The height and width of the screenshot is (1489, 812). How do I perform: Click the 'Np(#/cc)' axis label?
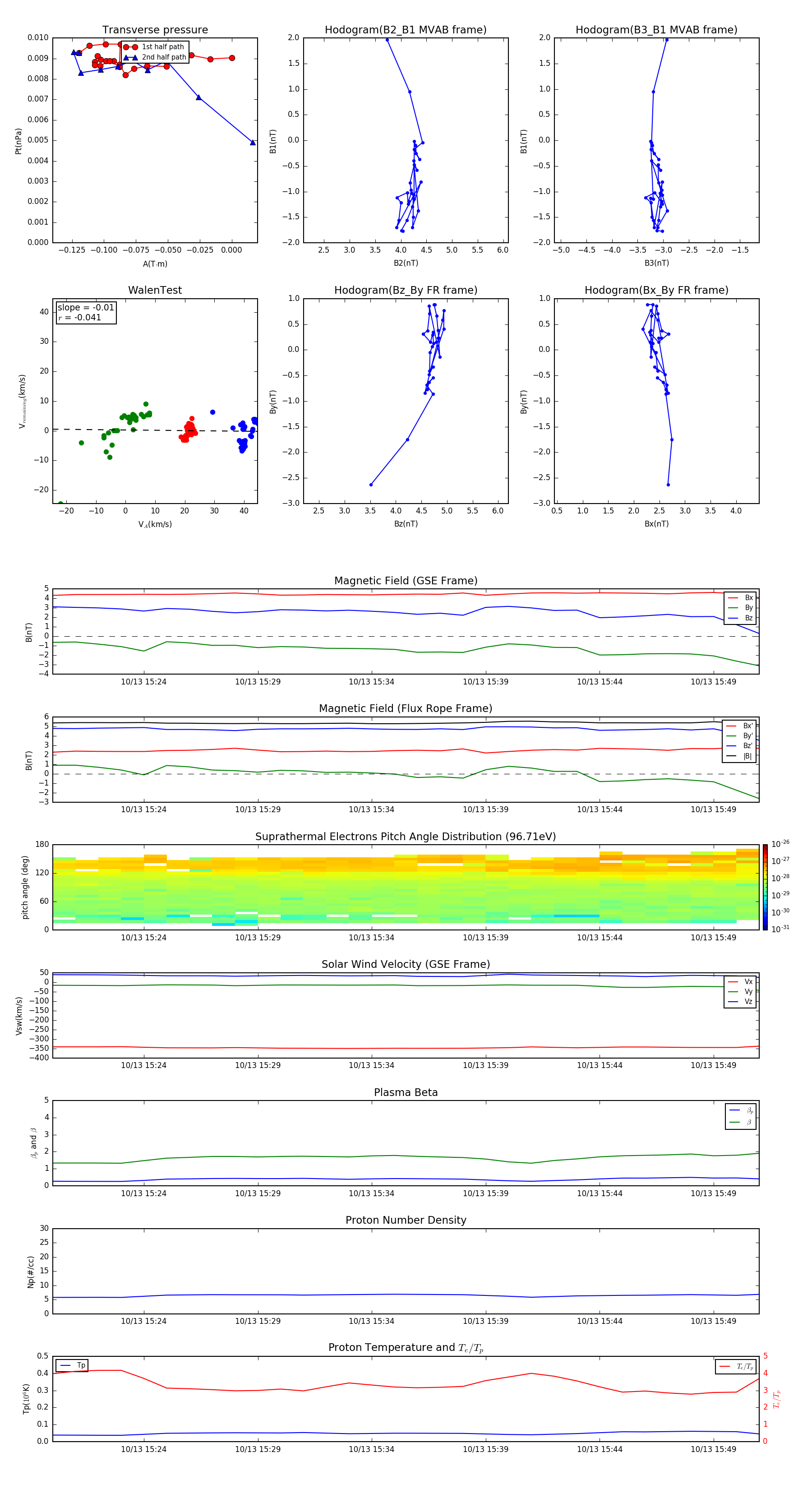click(x=30, y=1272)
